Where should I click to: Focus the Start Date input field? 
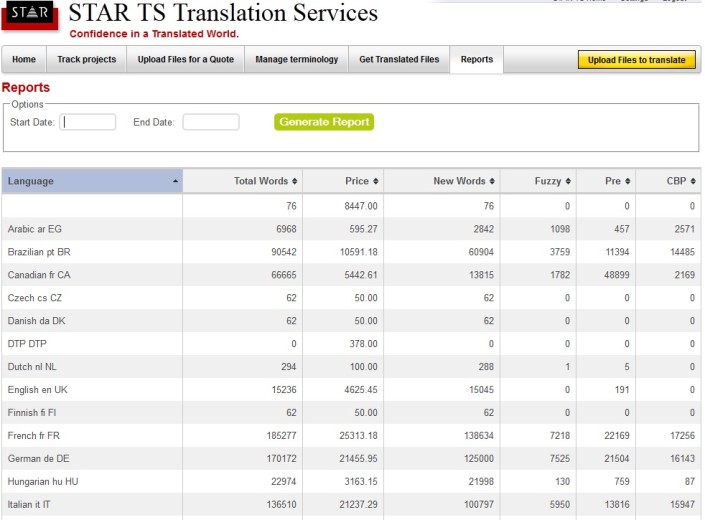[x=88, y=122]
